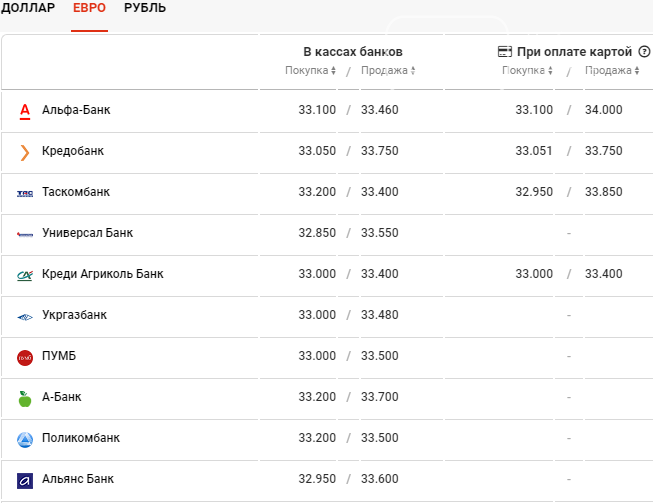
Task: Click the Креди Агриколь Банк logo
Action: coord(25,275)
